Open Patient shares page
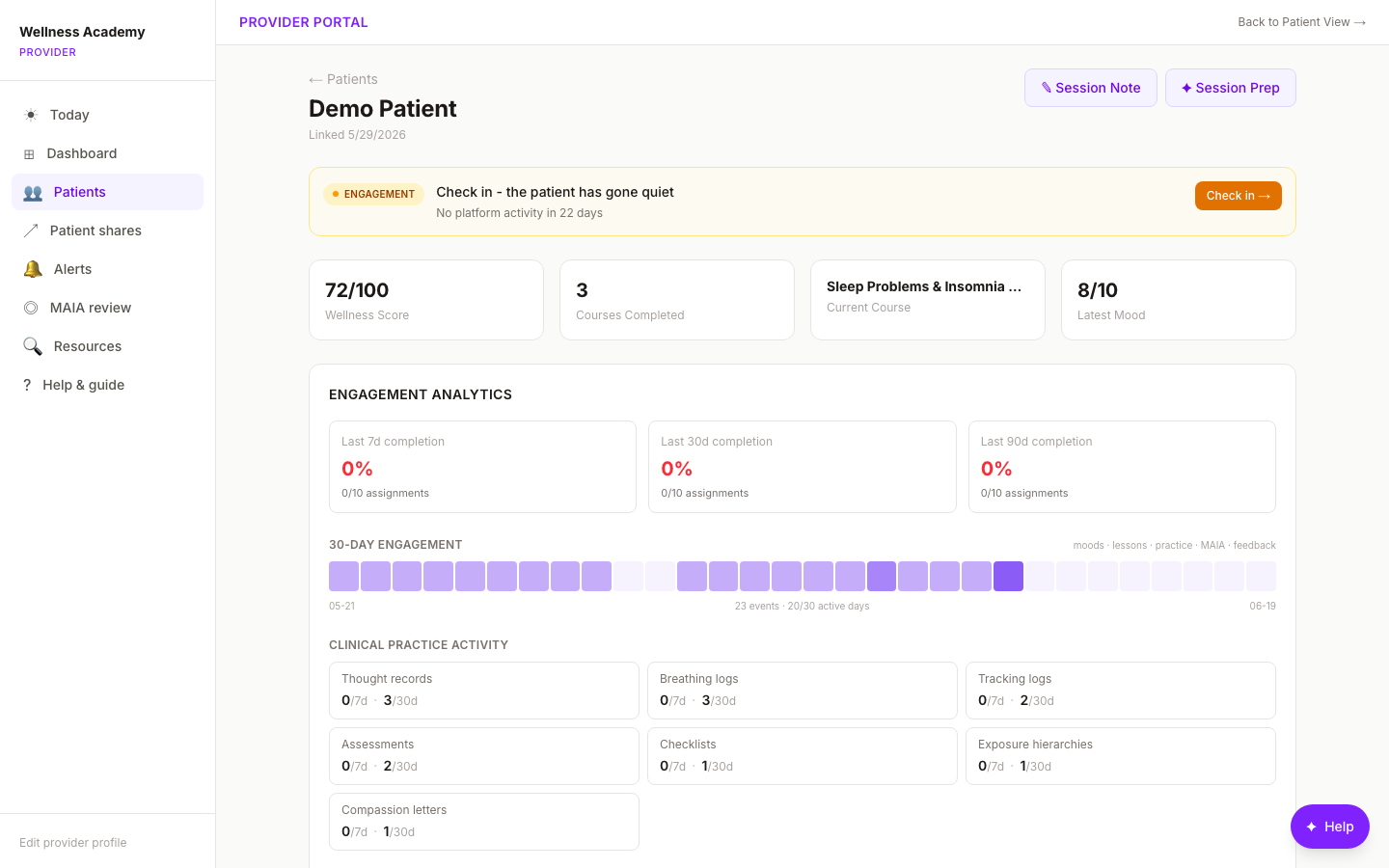 point(107,231)
